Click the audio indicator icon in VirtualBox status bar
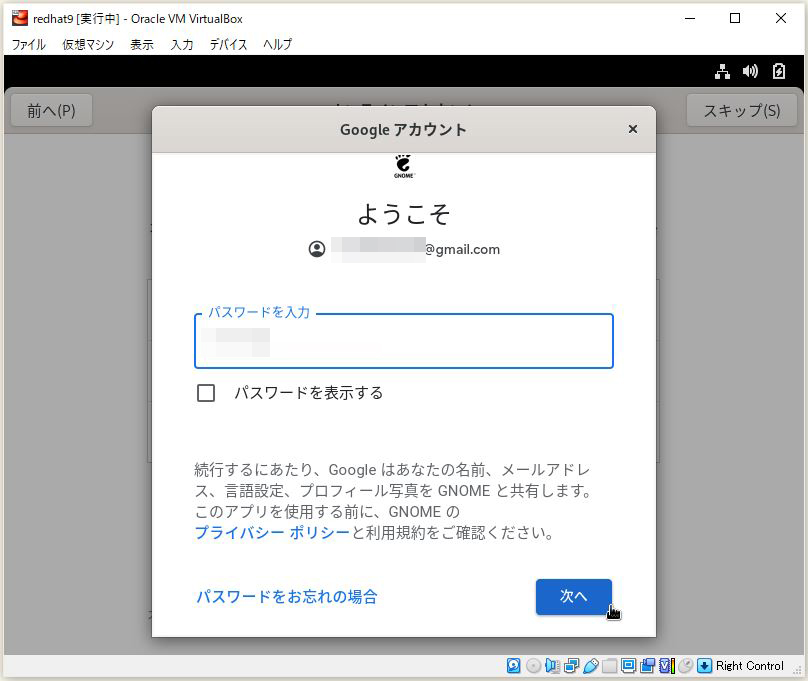Viewport: 808px width, 681px height. [552, 666]
